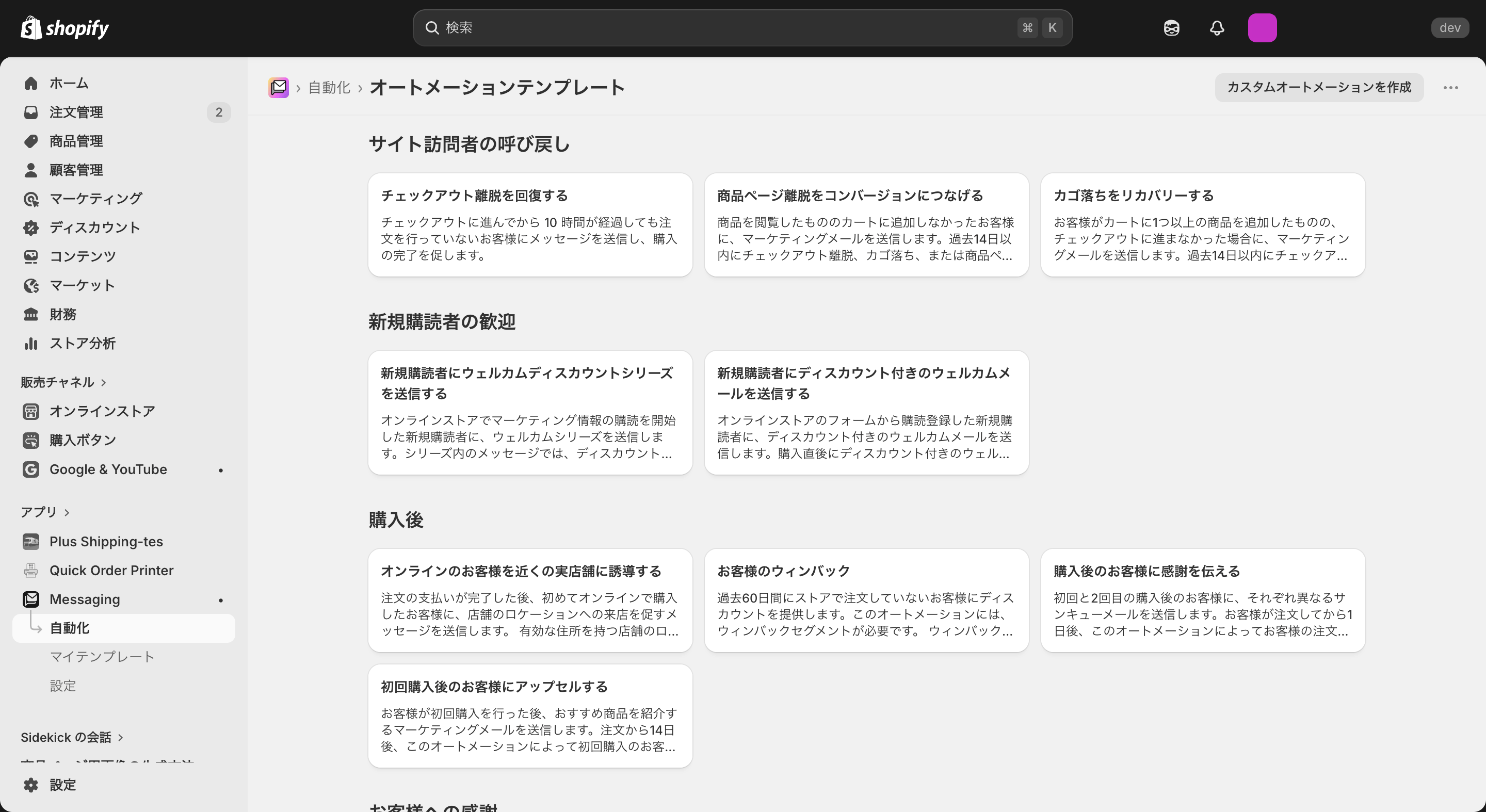Image resolution: width=1486 pixels, height=812 pixels.
Task: Open the チェックアウト離脱を回復する template card
Action: click(529, 225)
